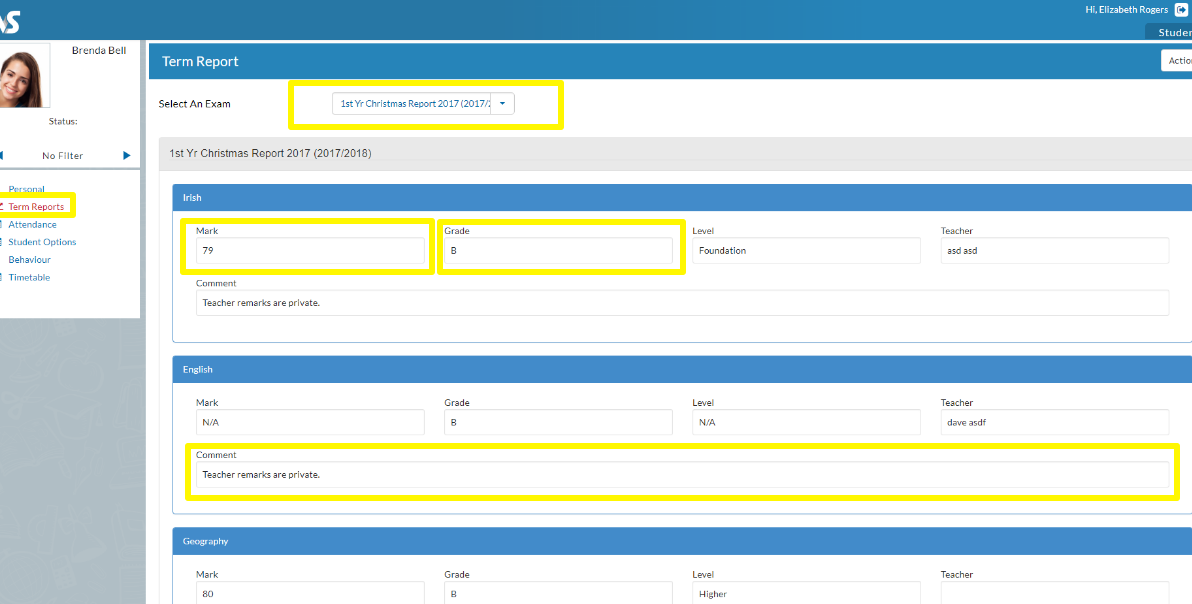Viewport: 1192px width, 604px height.
Task: Click the No Filter label
Action: click(x=62, y=156)
